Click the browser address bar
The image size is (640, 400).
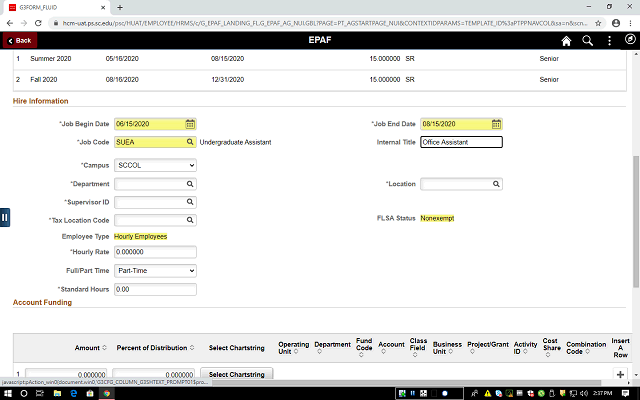324,23
